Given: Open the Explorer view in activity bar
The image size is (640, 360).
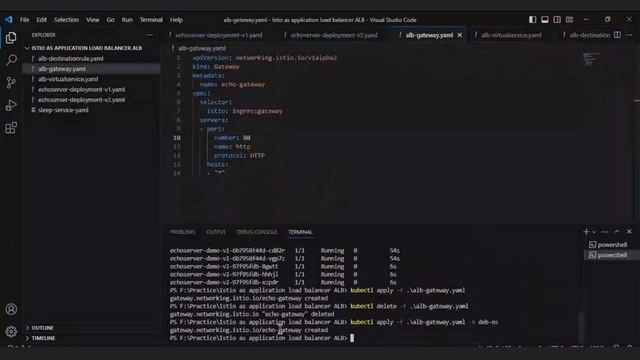Looking at the screenshot, I should click(11, 38).
